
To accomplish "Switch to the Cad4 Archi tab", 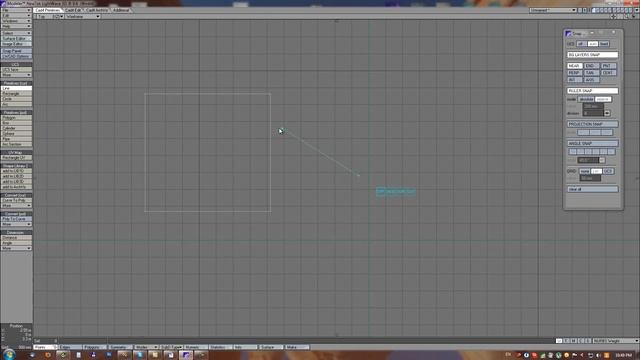I will point(97,10).
